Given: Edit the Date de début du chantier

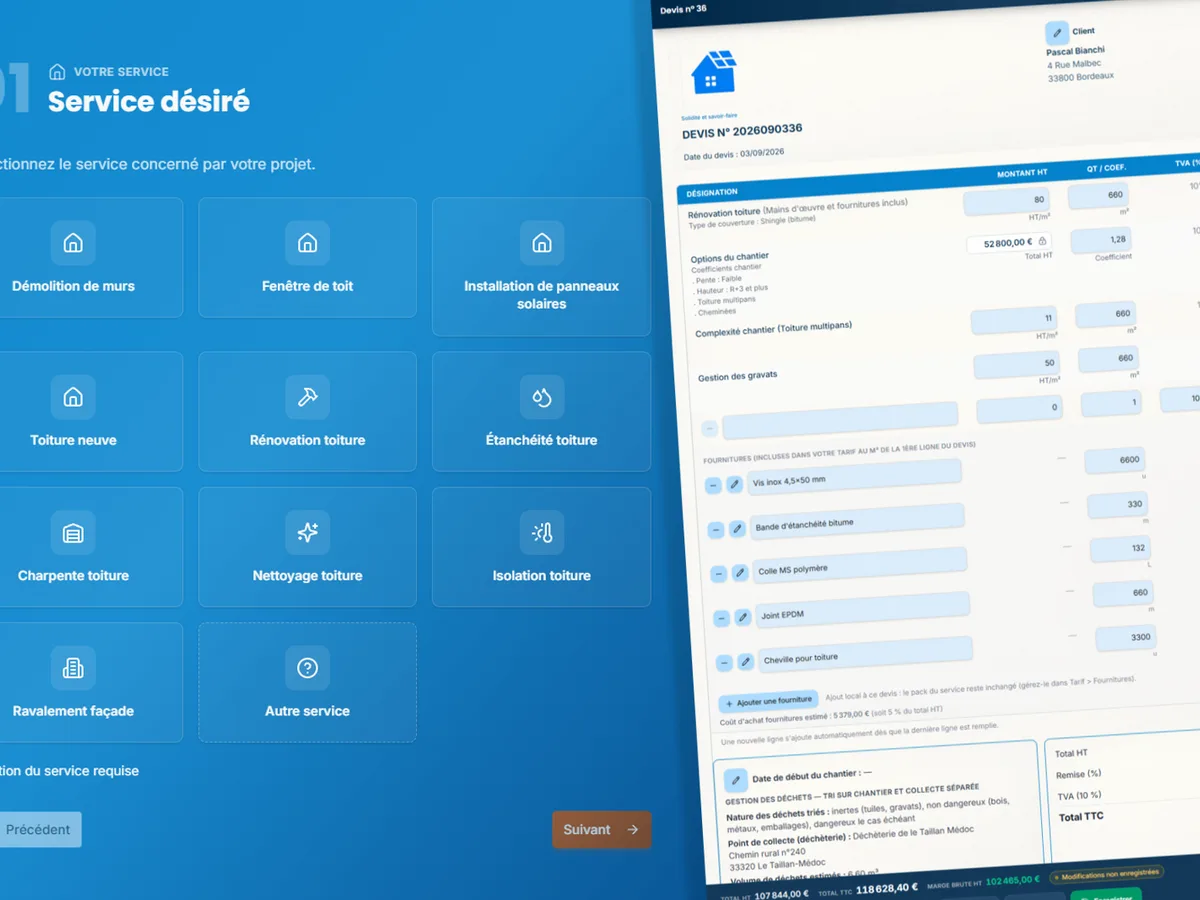Looking at the screenshot, I should tap(736, 779).
